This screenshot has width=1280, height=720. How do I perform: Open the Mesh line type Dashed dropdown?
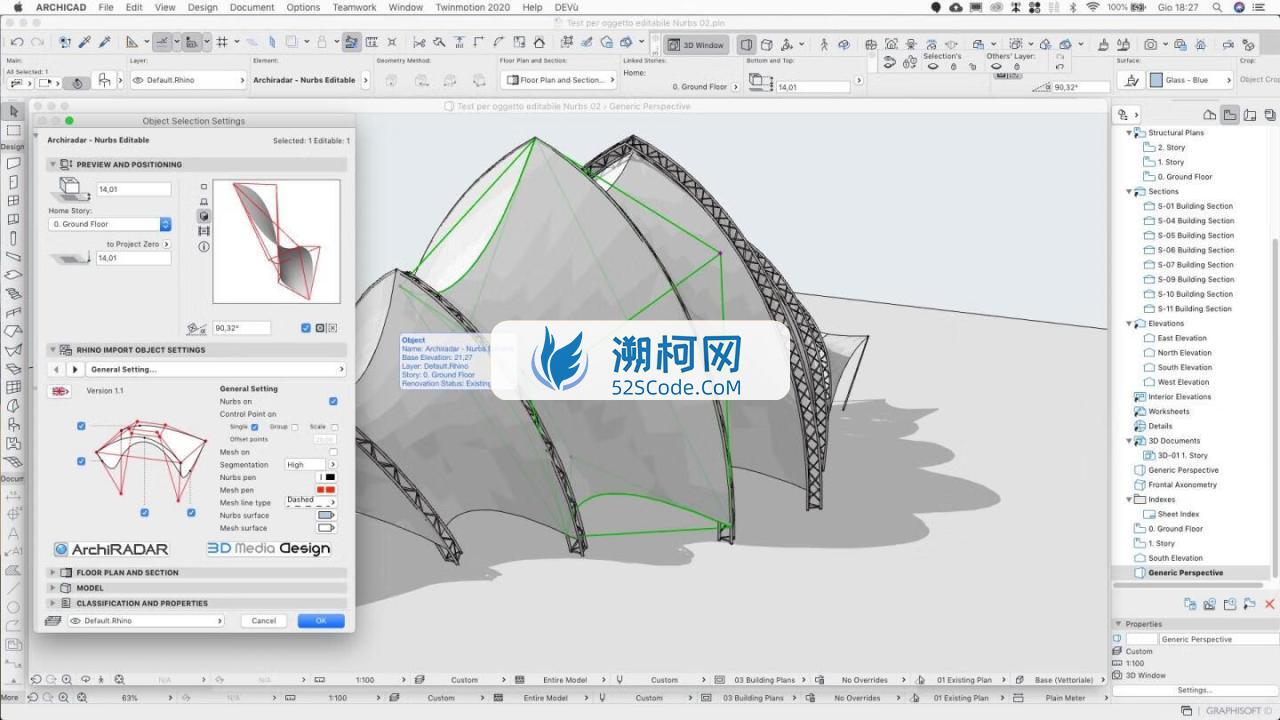click(x=310, y=502)
